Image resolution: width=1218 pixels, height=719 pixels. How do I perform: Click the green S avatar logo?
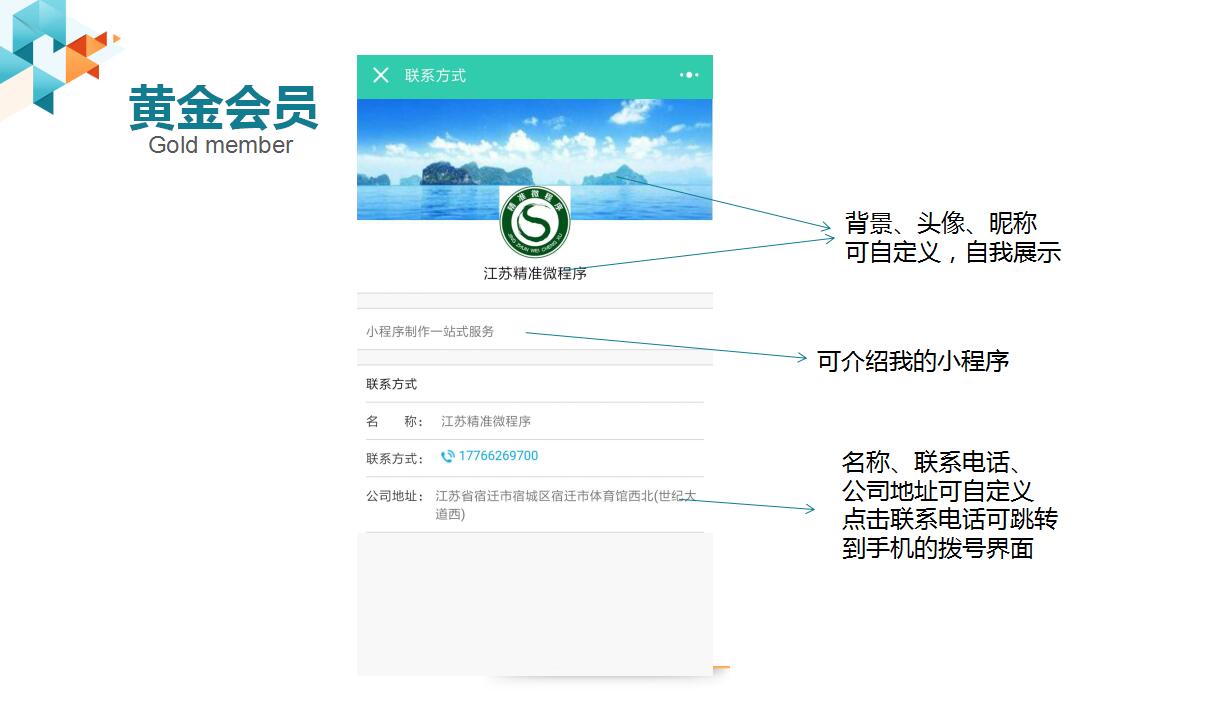[535, 222]
